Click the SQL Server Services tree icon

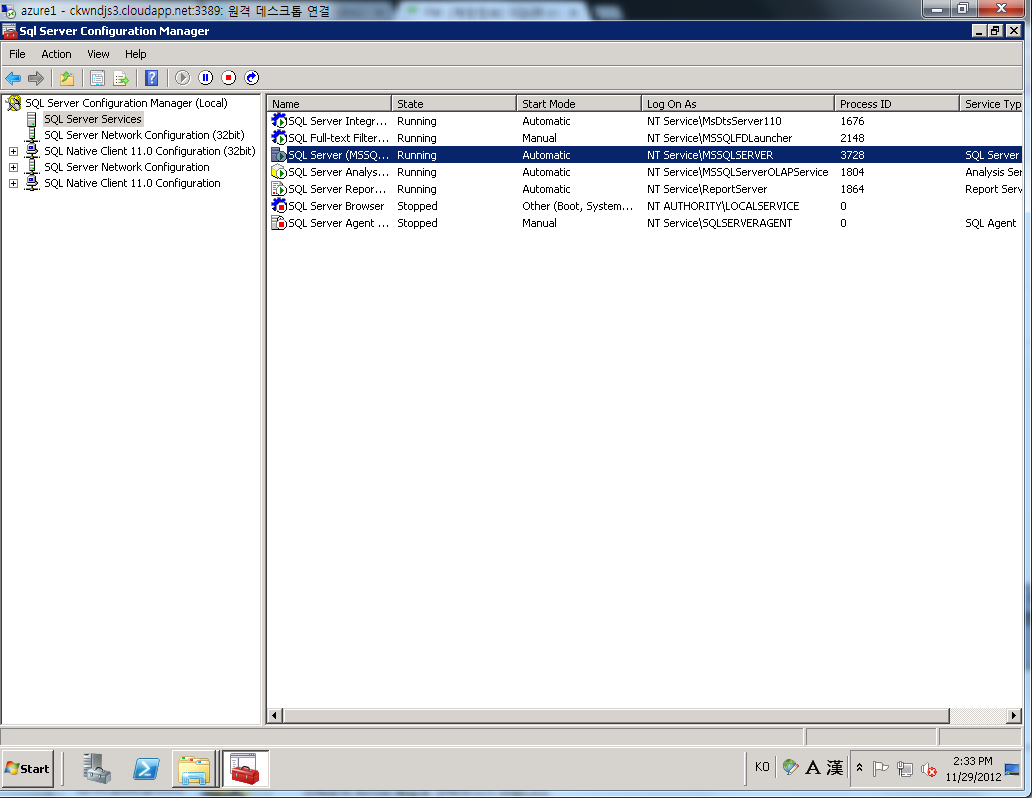click(x=32, y=119)
